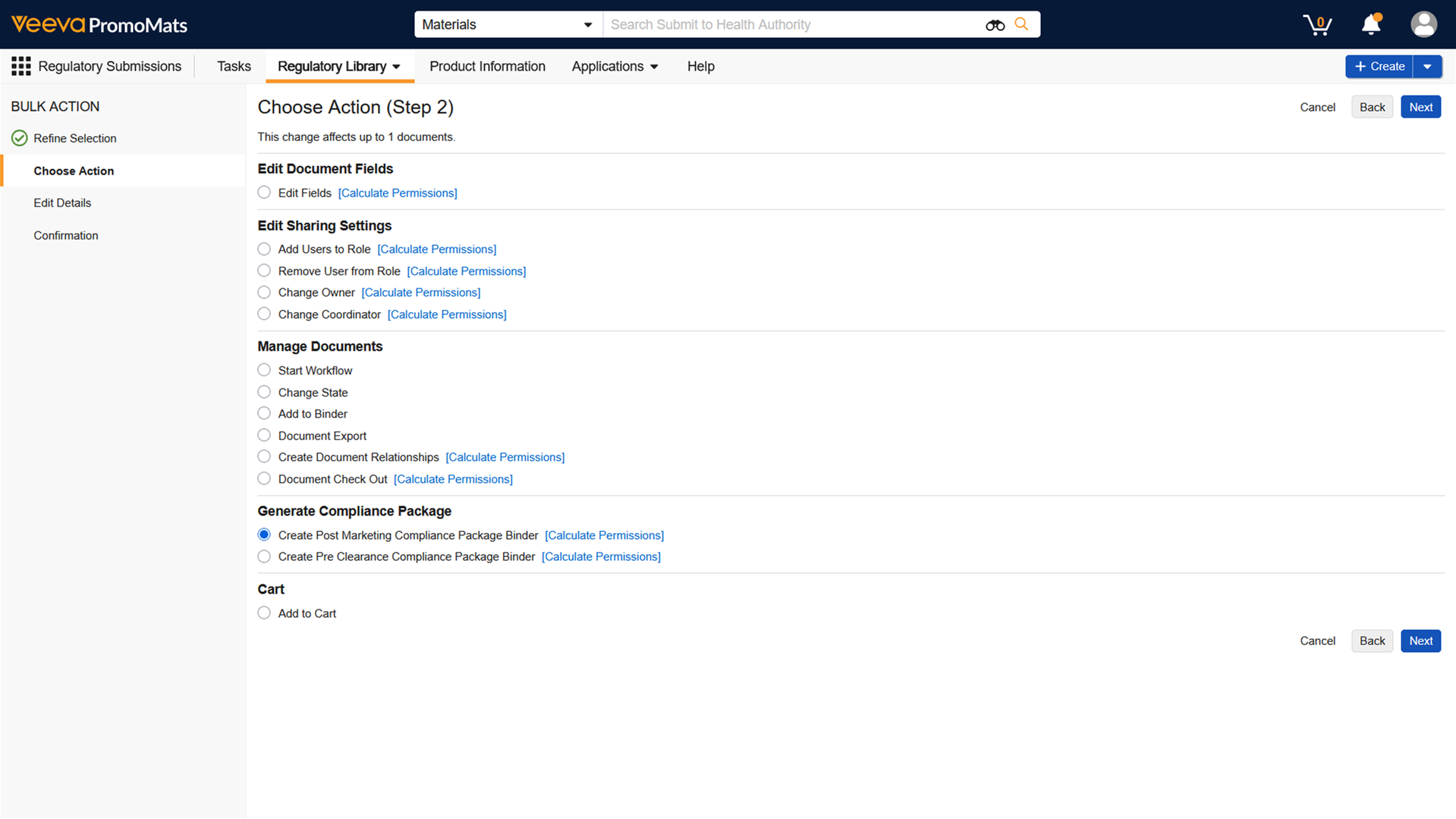Click the Veeva PromoMats logo

tap(99, 24)
